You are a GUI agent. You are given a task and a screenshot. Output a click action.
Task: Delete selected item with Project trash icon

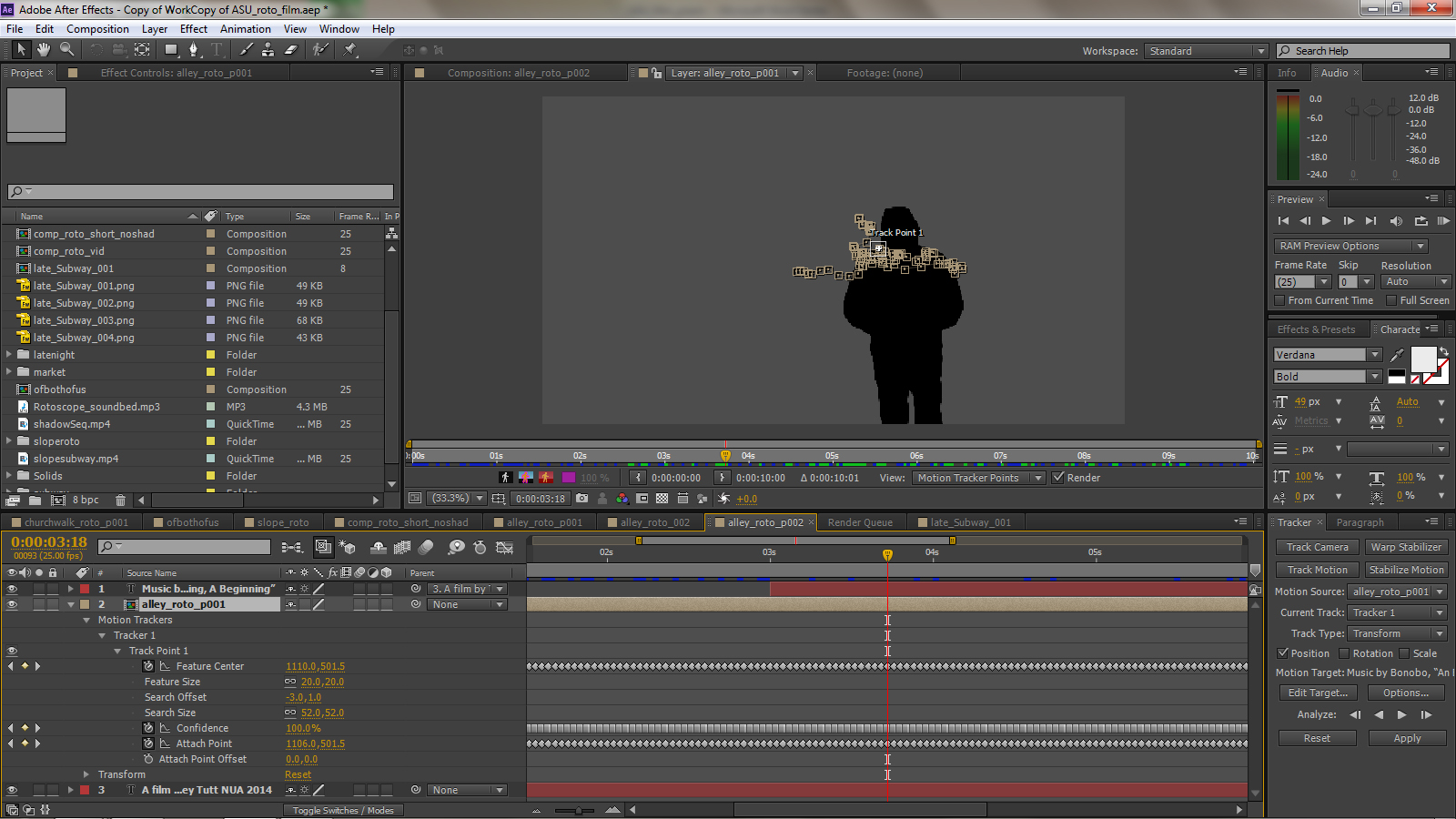click(120, 500)
